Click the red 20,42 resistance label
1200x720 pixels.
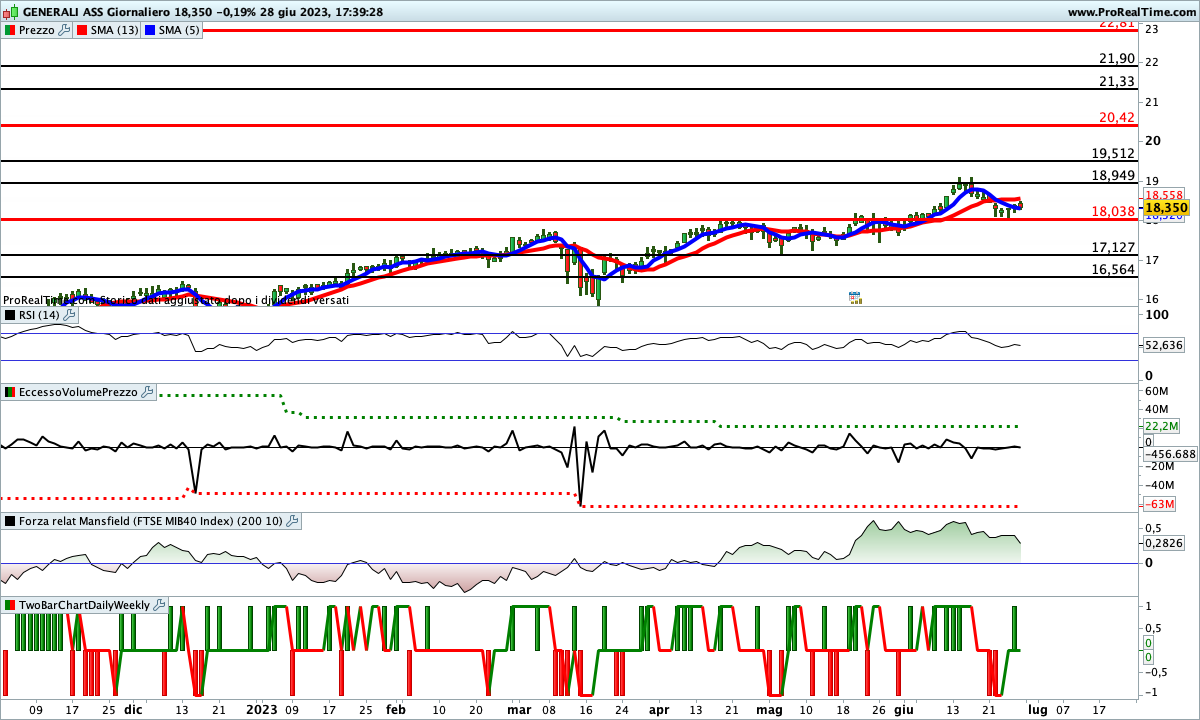click(1117, 117)
